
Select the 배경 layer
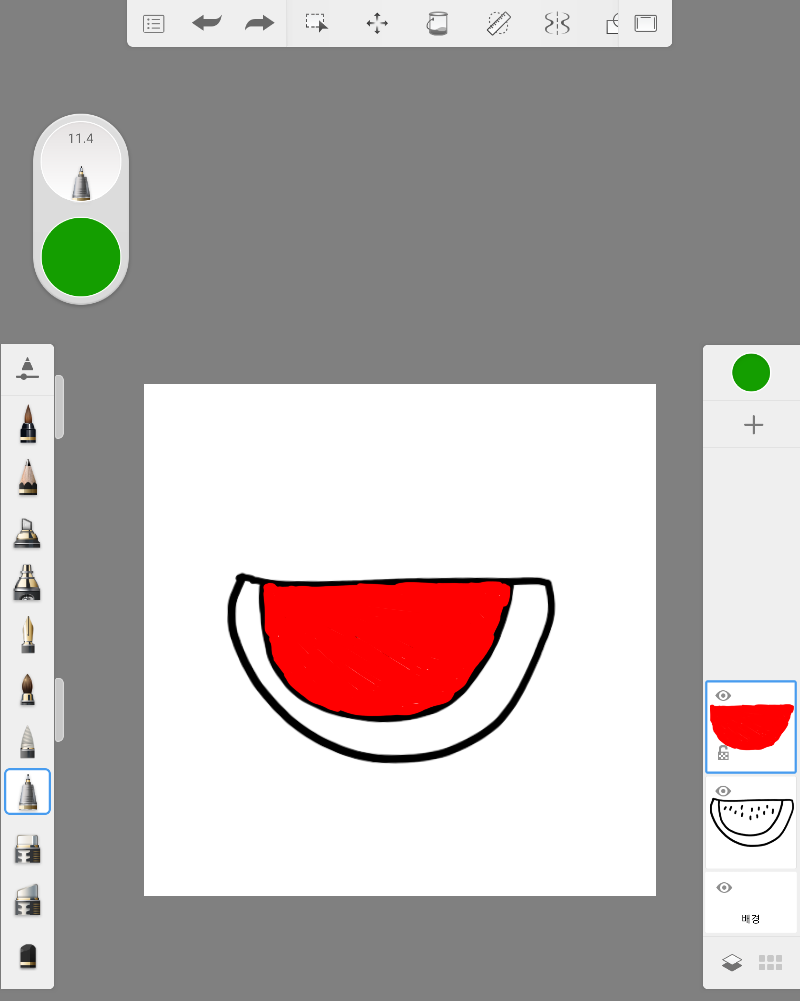(751, 903)
